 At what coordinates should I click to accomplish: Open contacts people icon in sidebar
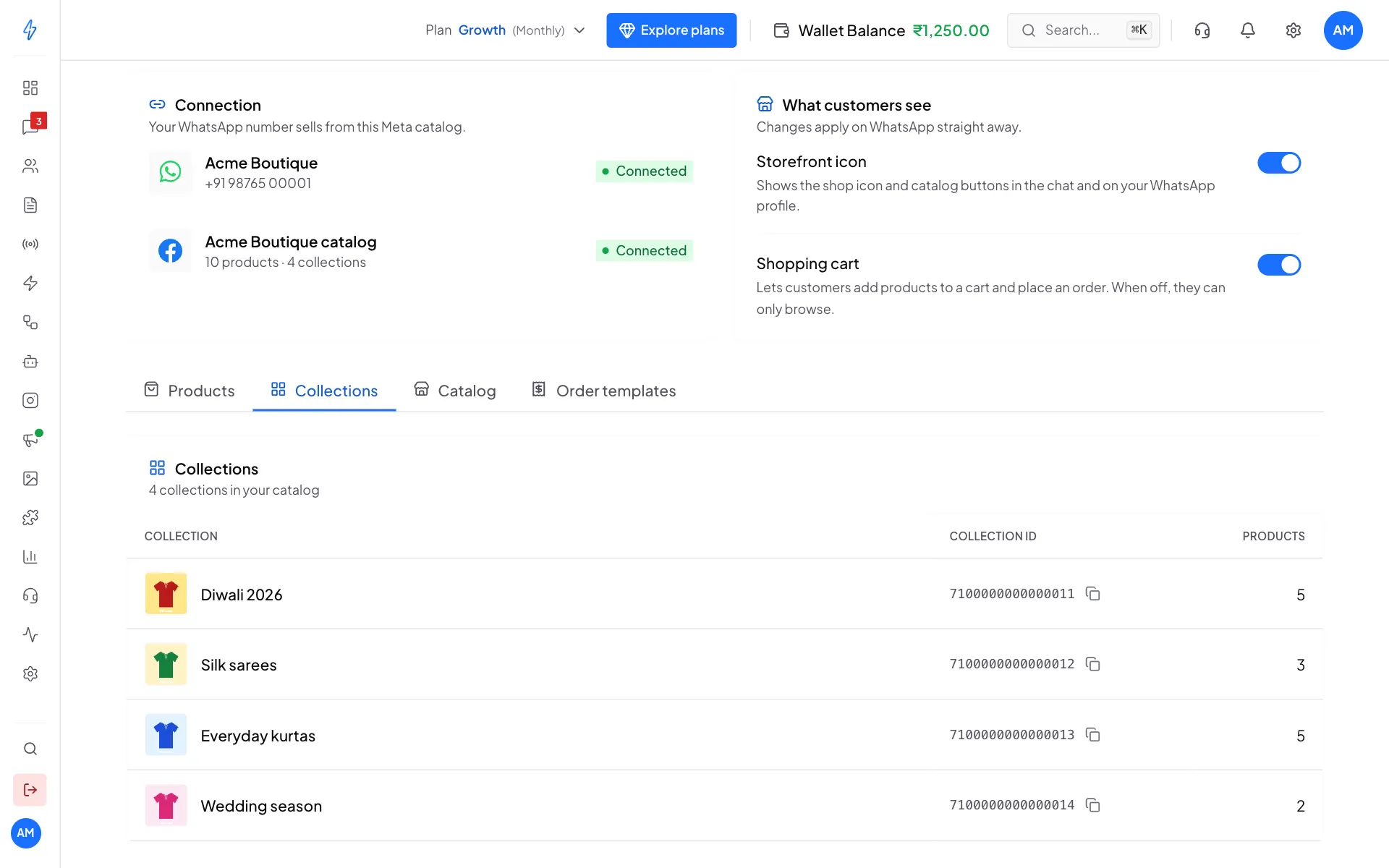tap(30, 166)
